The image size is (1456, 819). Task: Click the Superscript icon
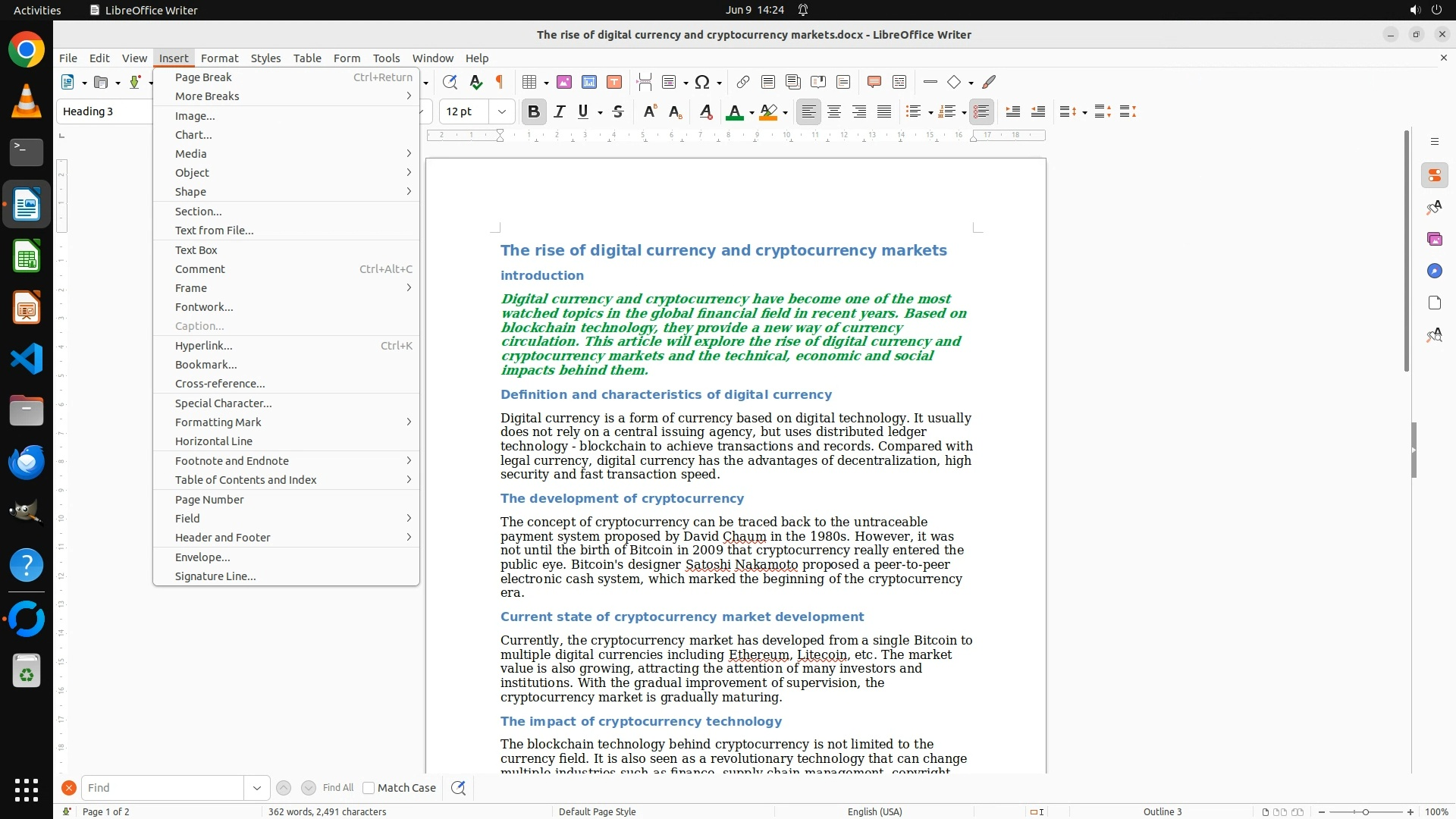point(649,111)
